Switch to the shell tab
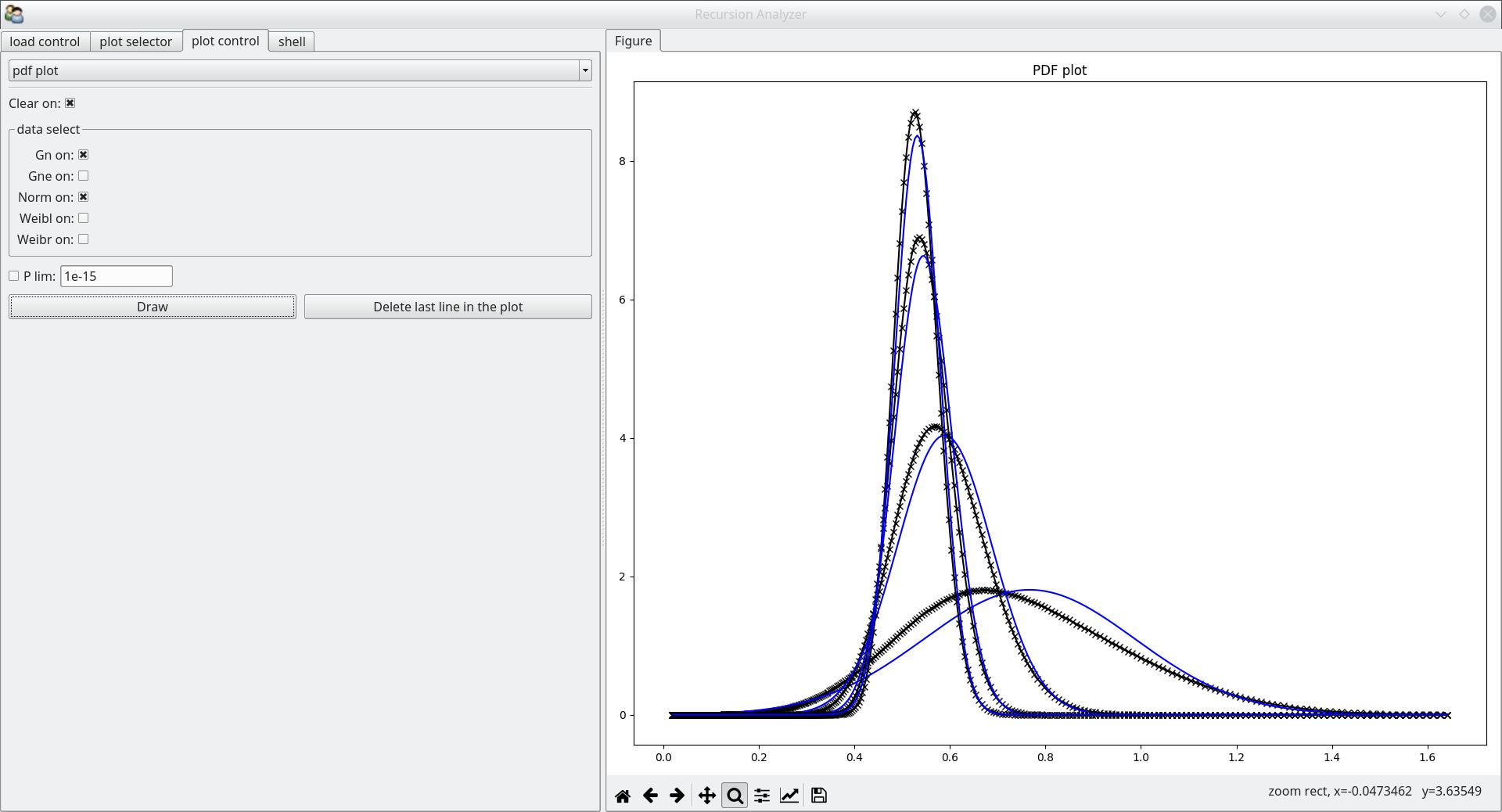Viewport: 1502px width, 812px height. [292, 41]
